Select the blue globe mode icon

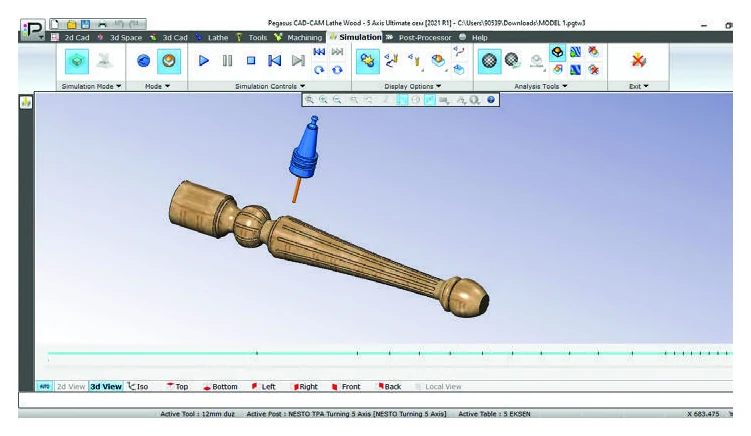coord(143,61)
